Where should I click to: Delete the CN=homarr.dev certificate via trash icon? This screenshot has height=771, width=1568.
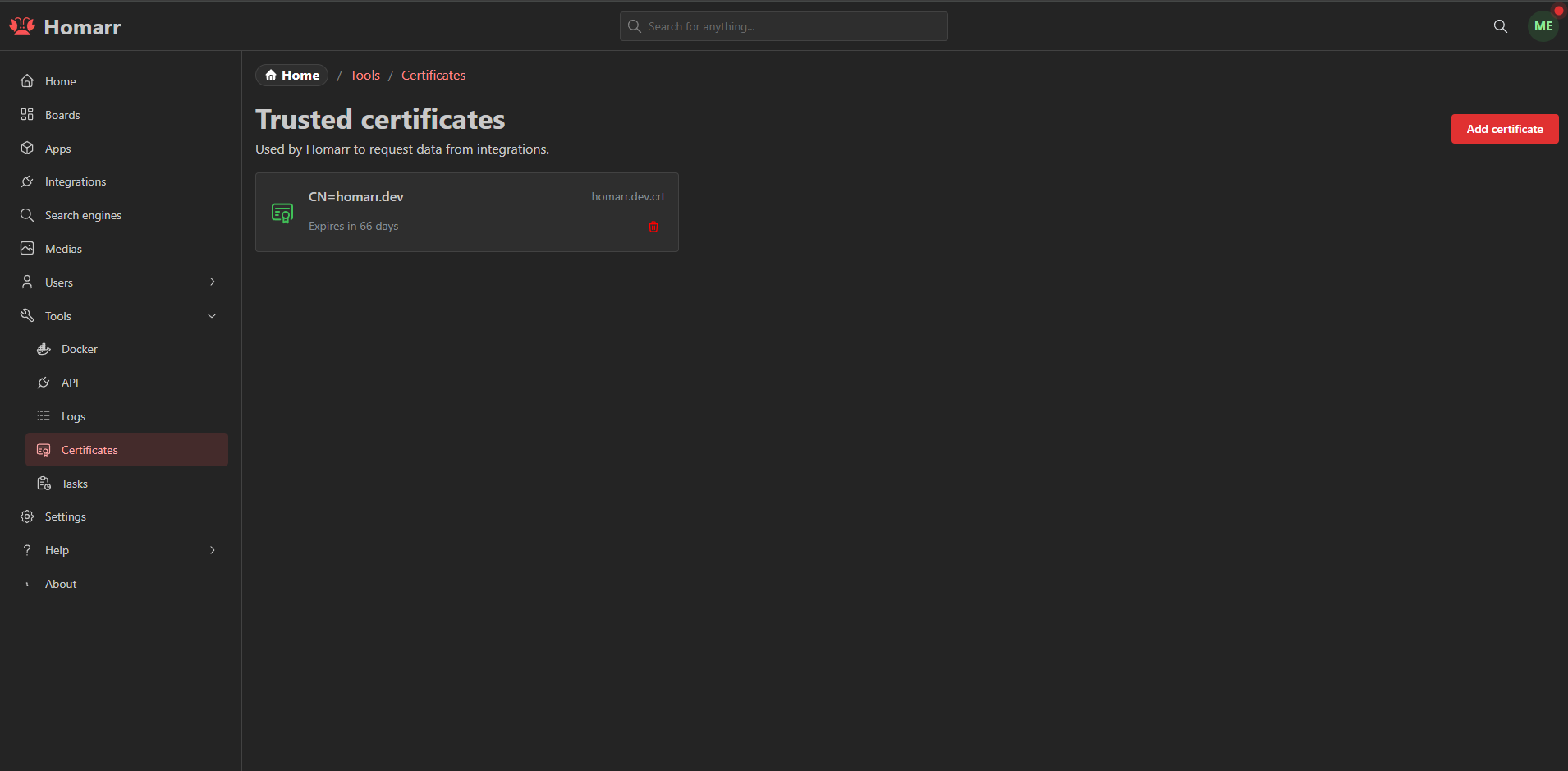click(653, 227)
